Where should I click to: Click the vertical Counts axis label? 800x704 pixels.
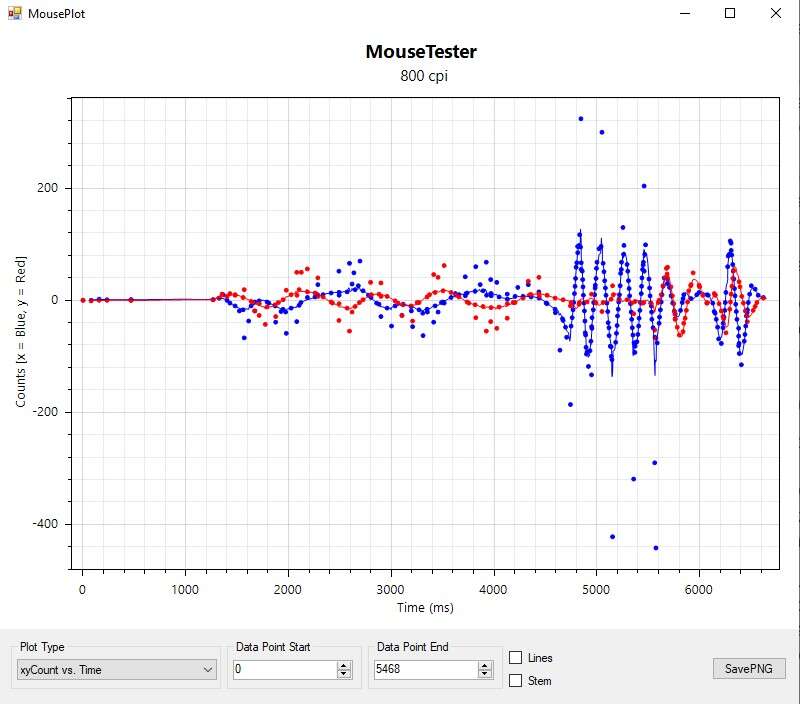click(x=21, y=331)
